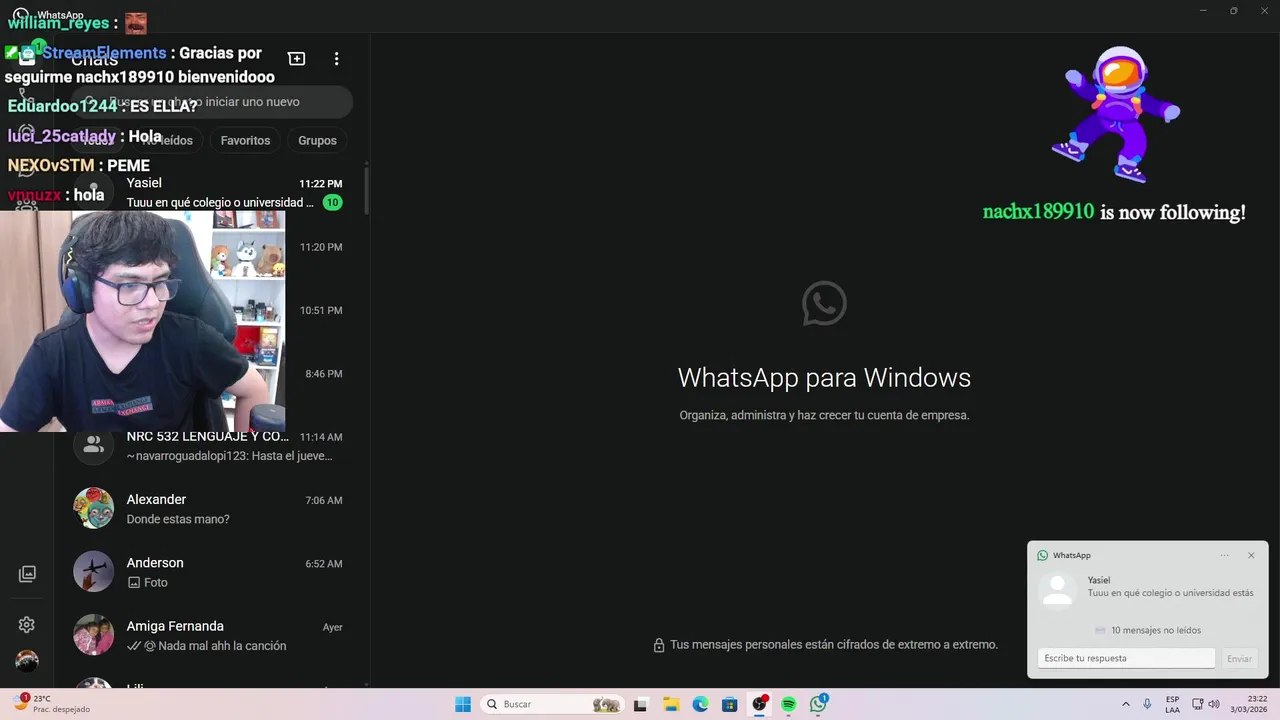Filter chats by No leídos

point(168,141)
